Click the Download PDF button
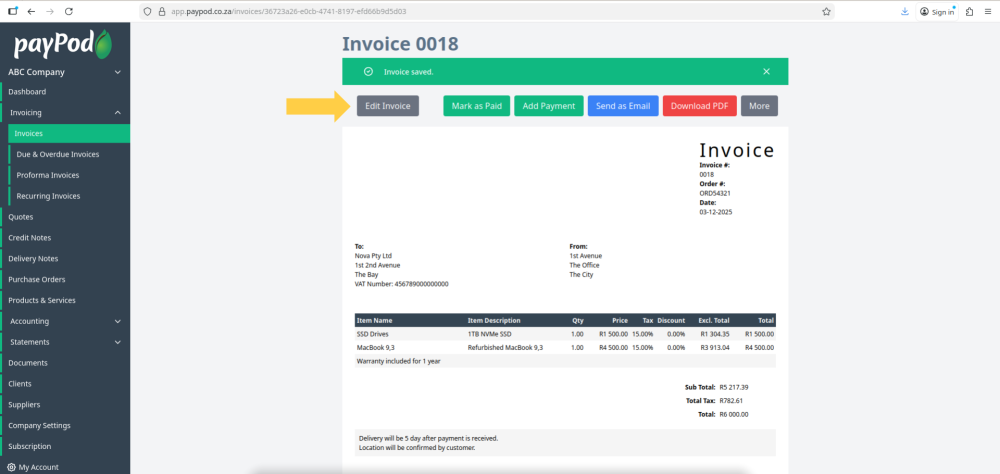Viewport: 1000px width, 474px height. click(700, 106)
